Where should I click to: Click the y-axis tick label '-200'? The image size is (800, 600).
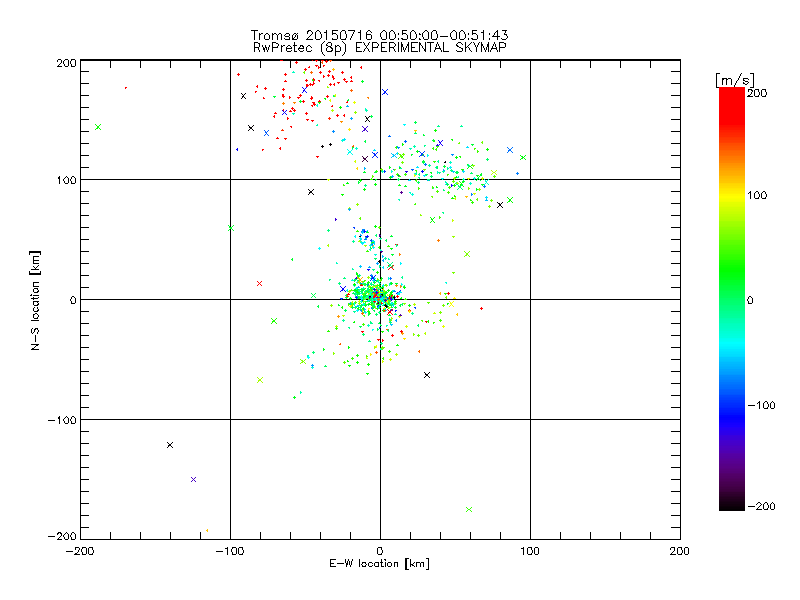[x=62, y=536]
